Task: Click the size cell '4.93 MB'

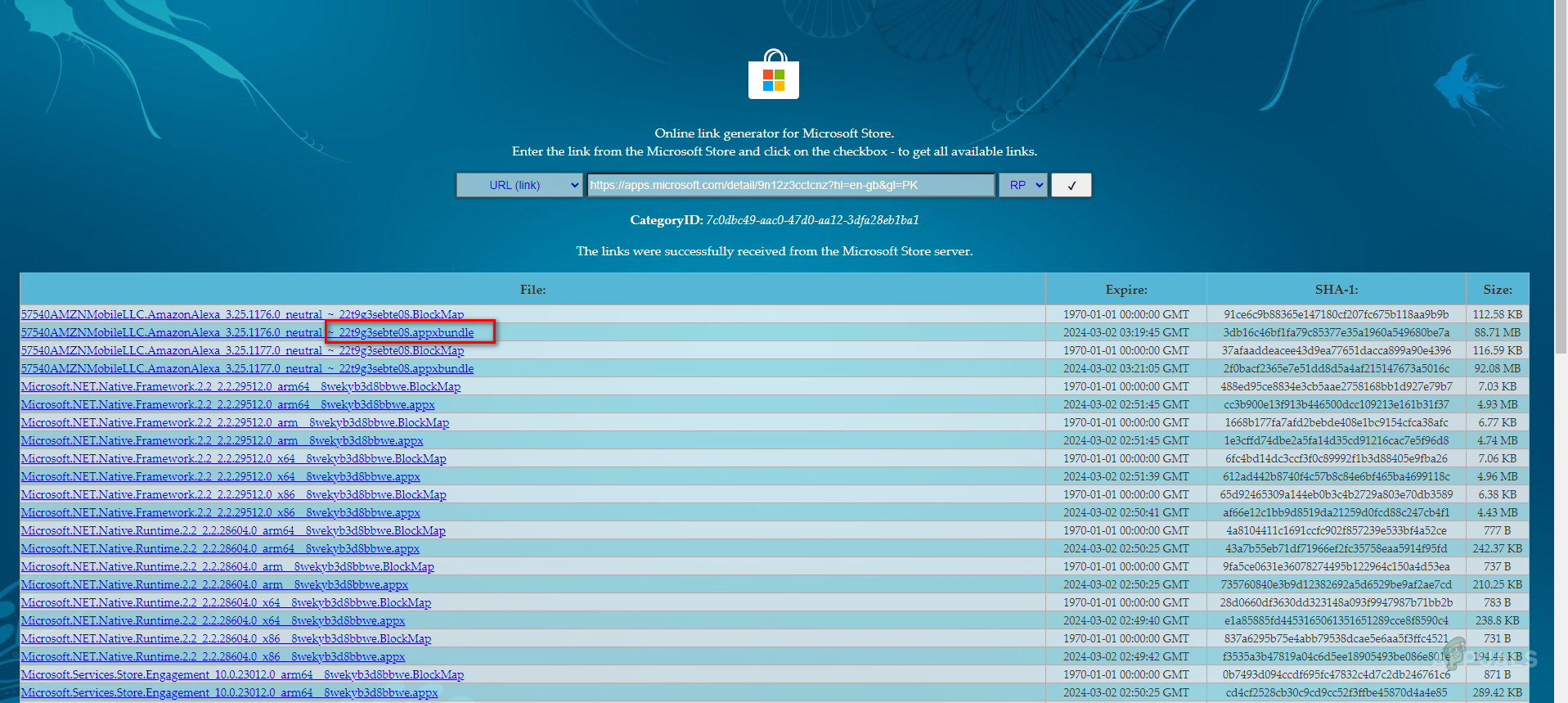Action: (1498, 404)
